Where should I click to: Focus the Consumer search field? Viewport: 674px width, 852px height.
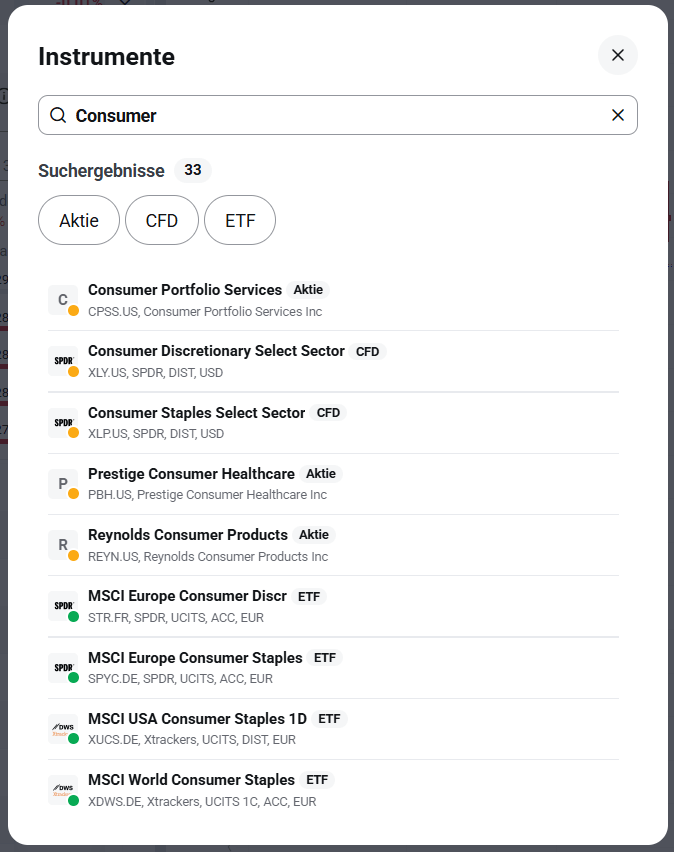tap(338, 115)
